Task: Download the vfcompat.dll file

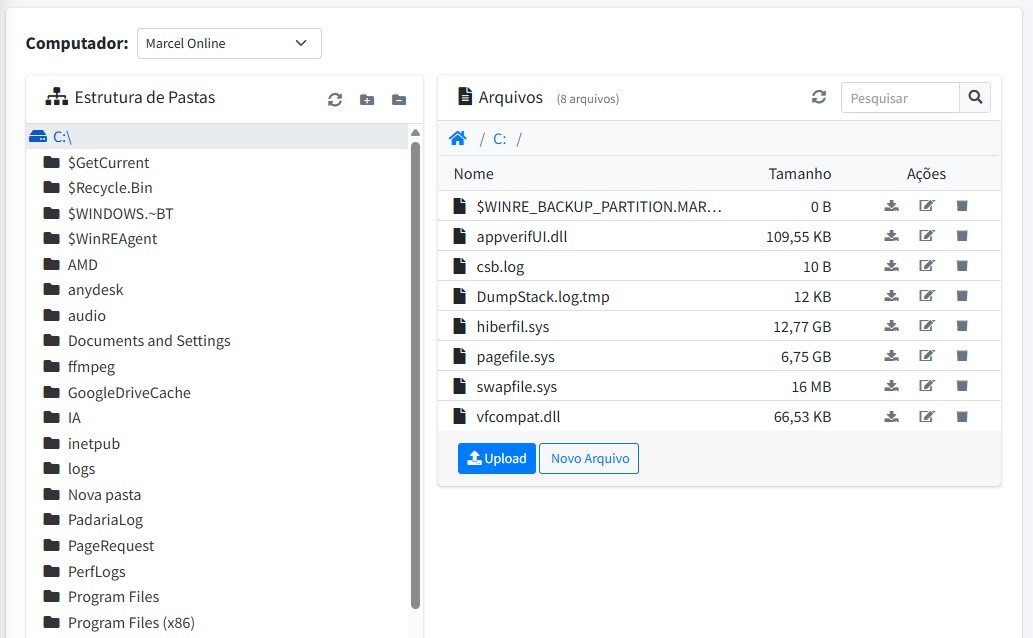Action: (x=891, y=416)
